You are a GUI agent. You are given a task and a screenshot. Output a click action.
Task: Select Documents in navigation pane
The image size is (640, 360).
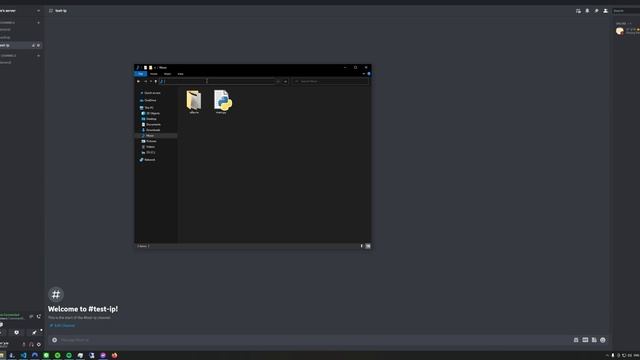153,124
